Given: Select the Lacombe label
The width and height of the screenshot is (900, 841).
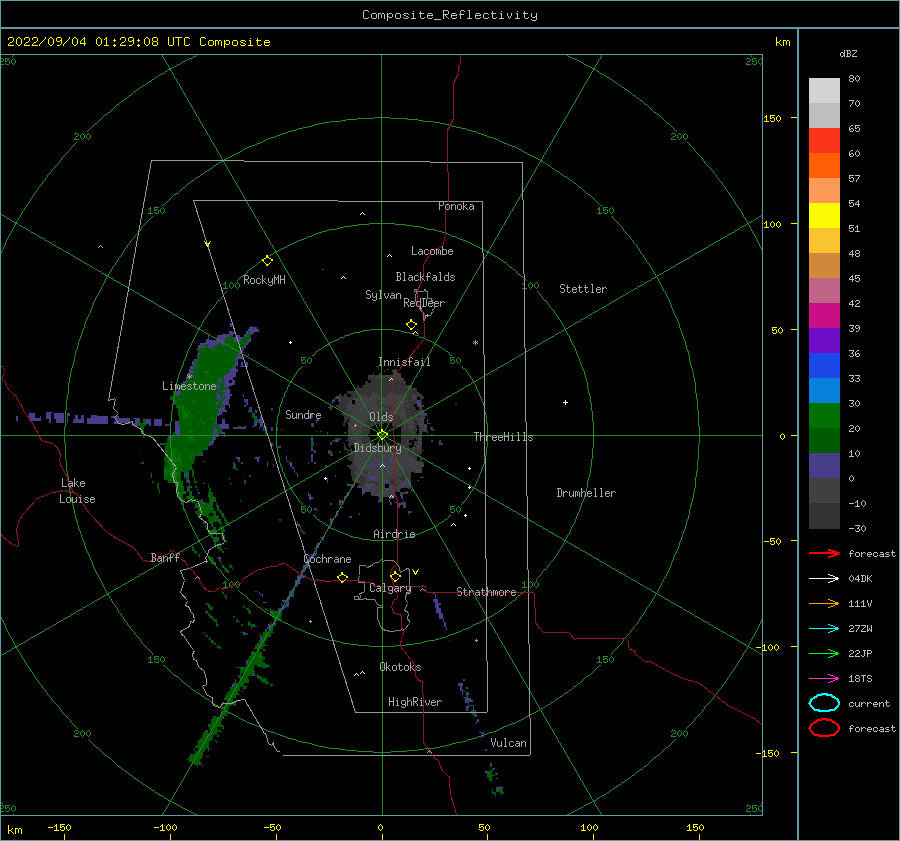Looking at the screenshot, I should click(432, 251).
